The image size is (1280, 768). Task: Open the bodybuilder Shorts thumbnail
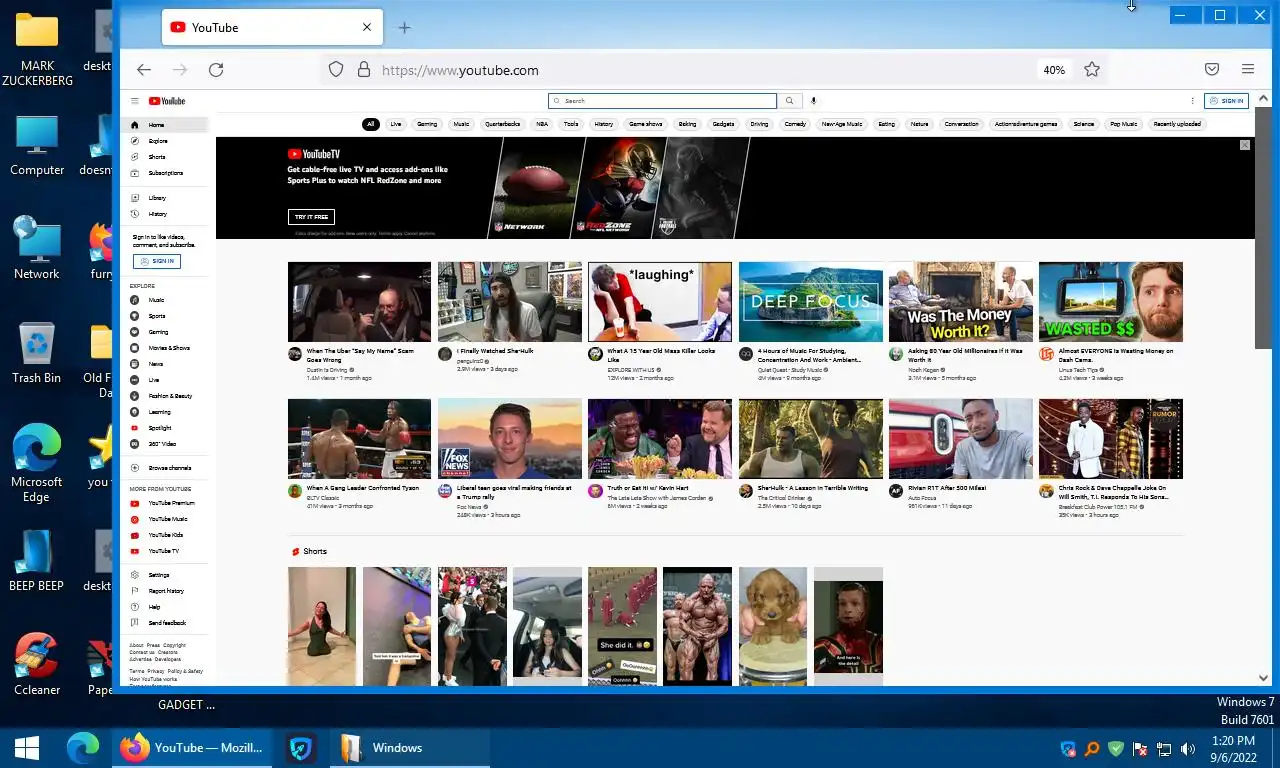coord(697,626)
